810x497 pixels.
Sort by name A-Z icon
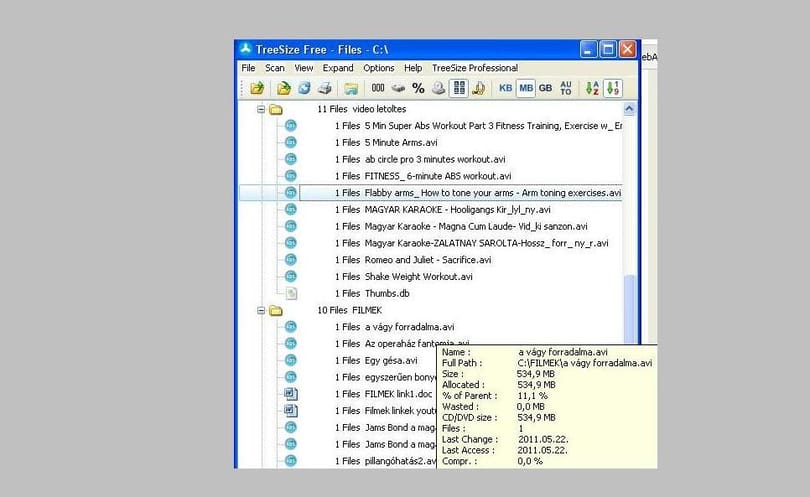[592, 88]
